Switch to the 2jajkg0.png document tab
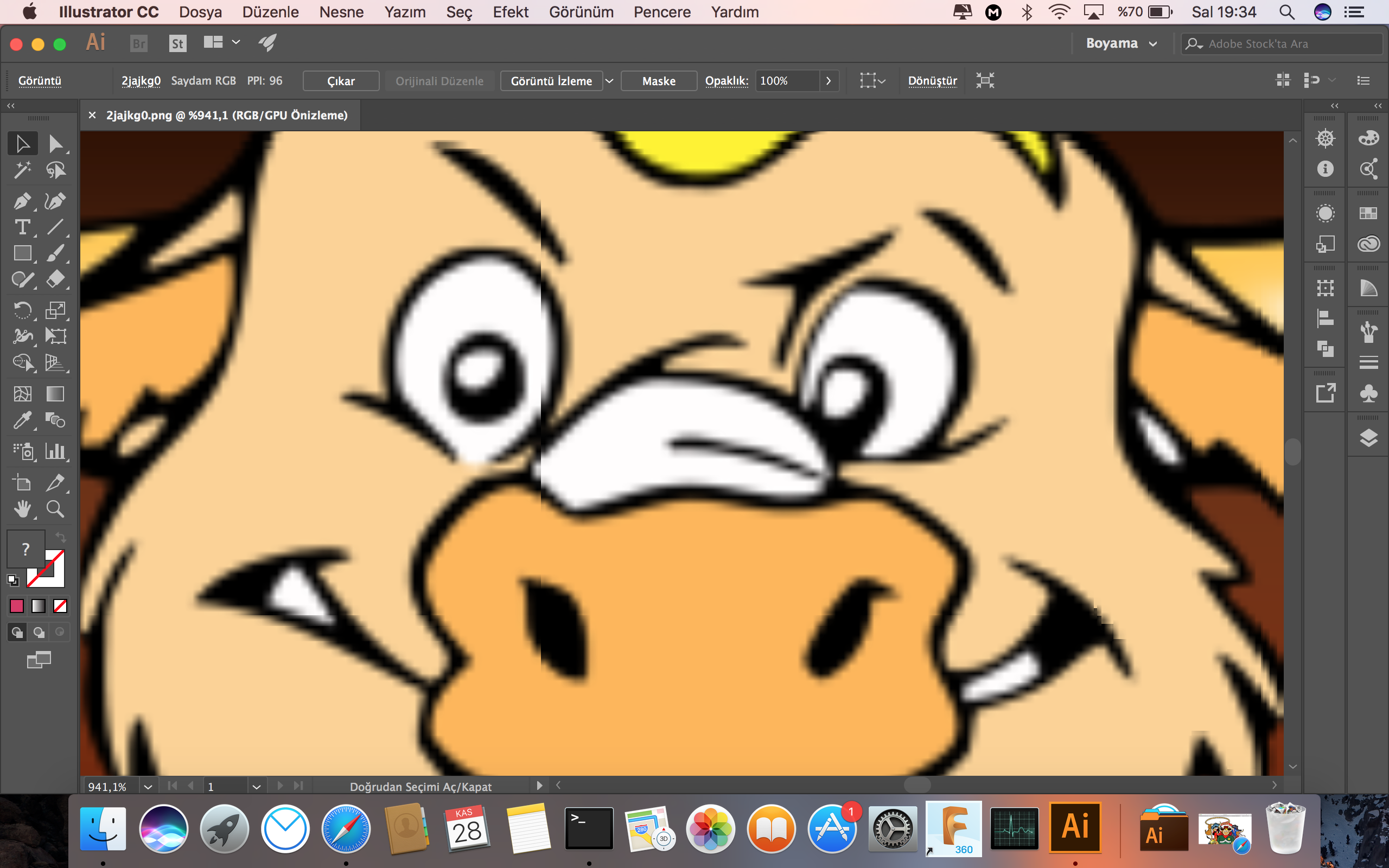This screenshot has width=1389, height=868. 227,116
